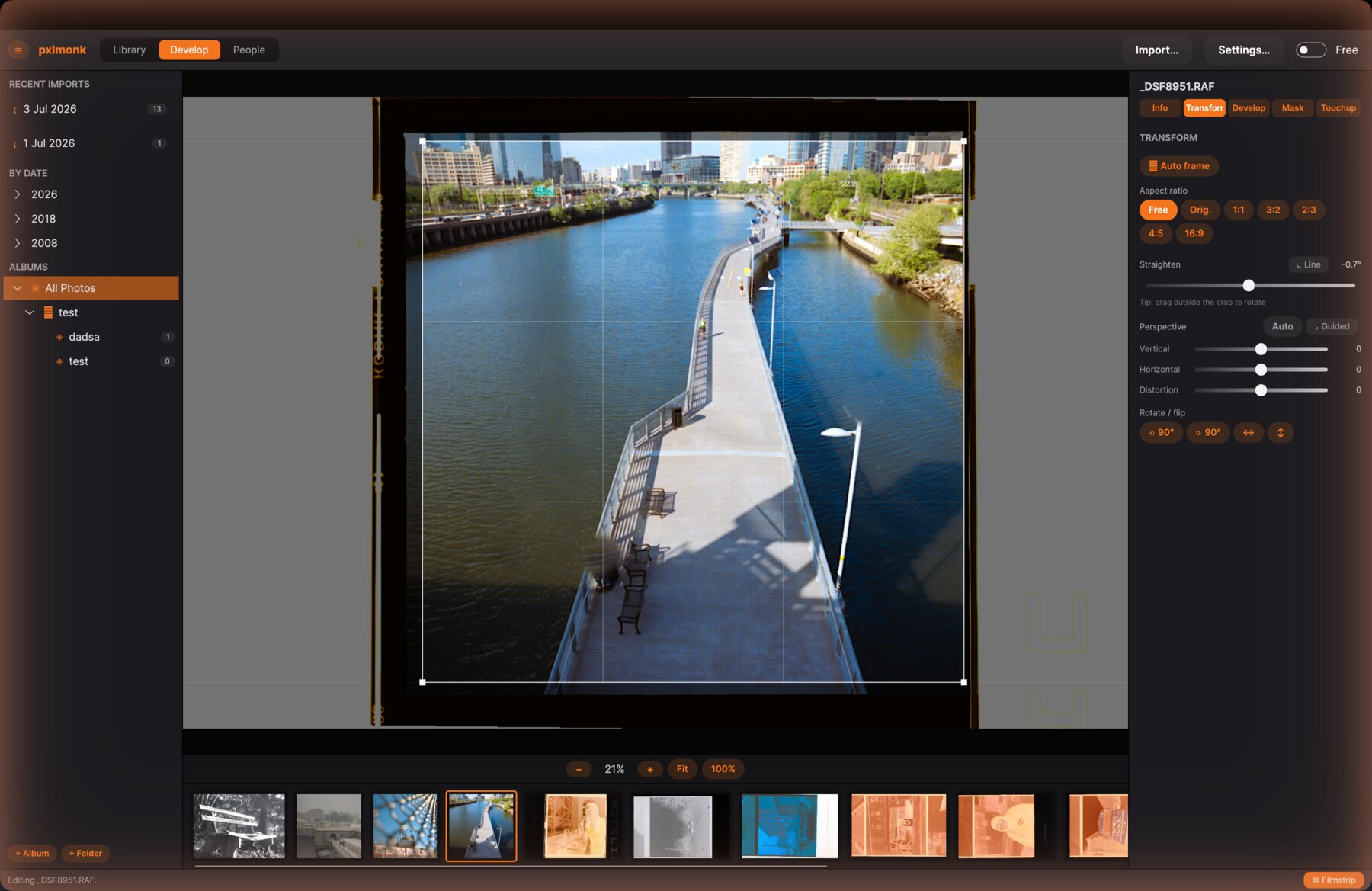Zoom in with the plus button

coord(650,769)
